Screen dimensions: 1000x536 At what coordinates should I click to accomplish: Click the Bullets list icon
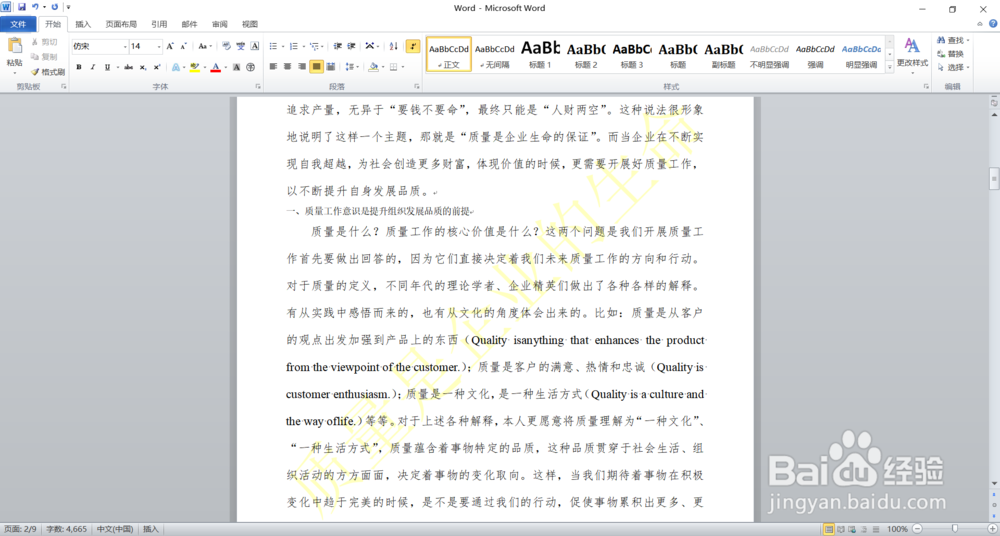point(273,46)
